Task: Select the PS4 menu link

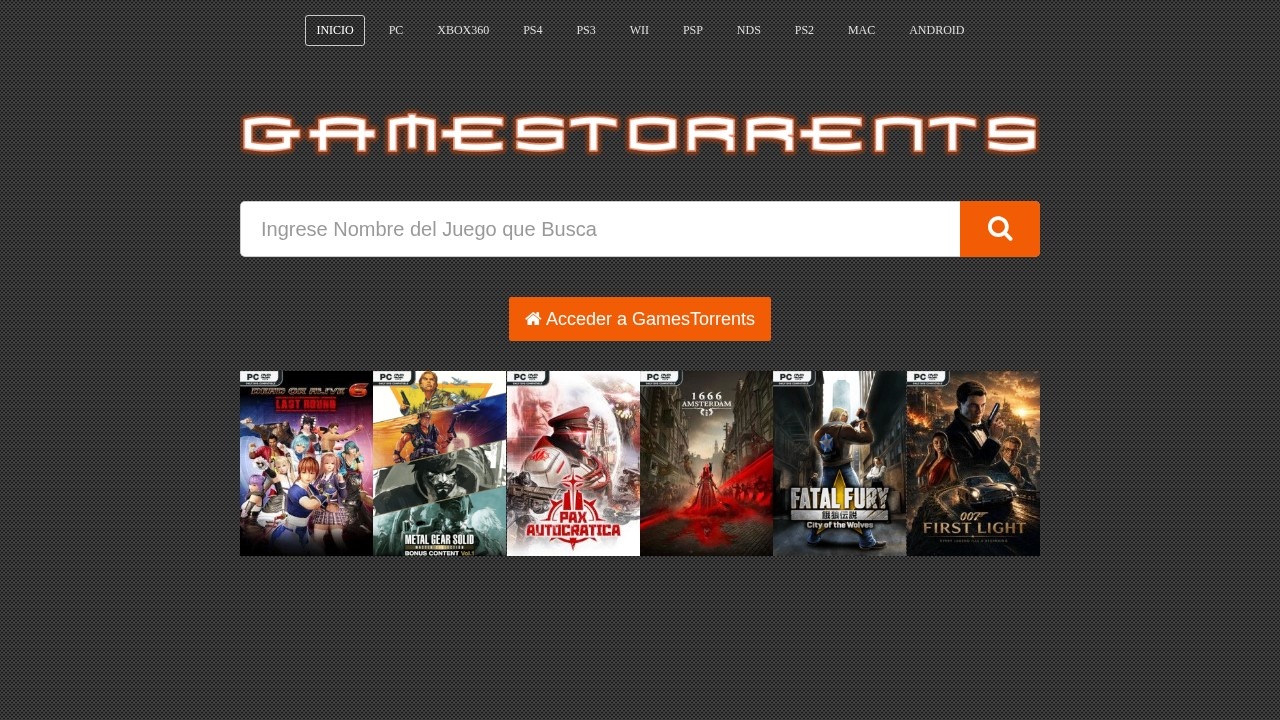Action: tap(533, 30)
